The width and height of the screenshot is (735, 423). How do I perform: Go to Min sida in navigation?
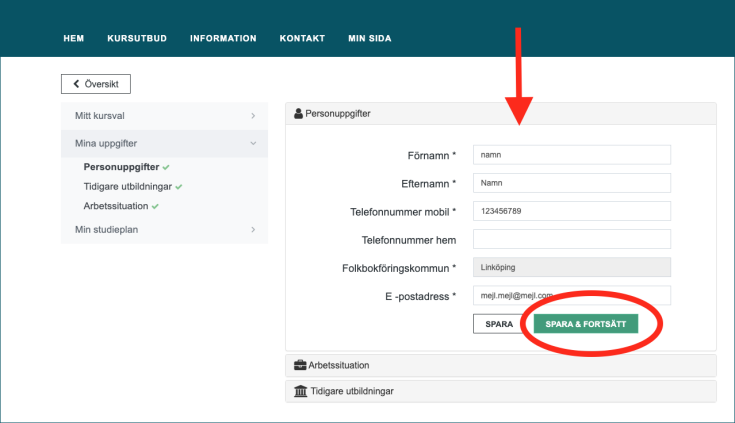click(369, 38)
